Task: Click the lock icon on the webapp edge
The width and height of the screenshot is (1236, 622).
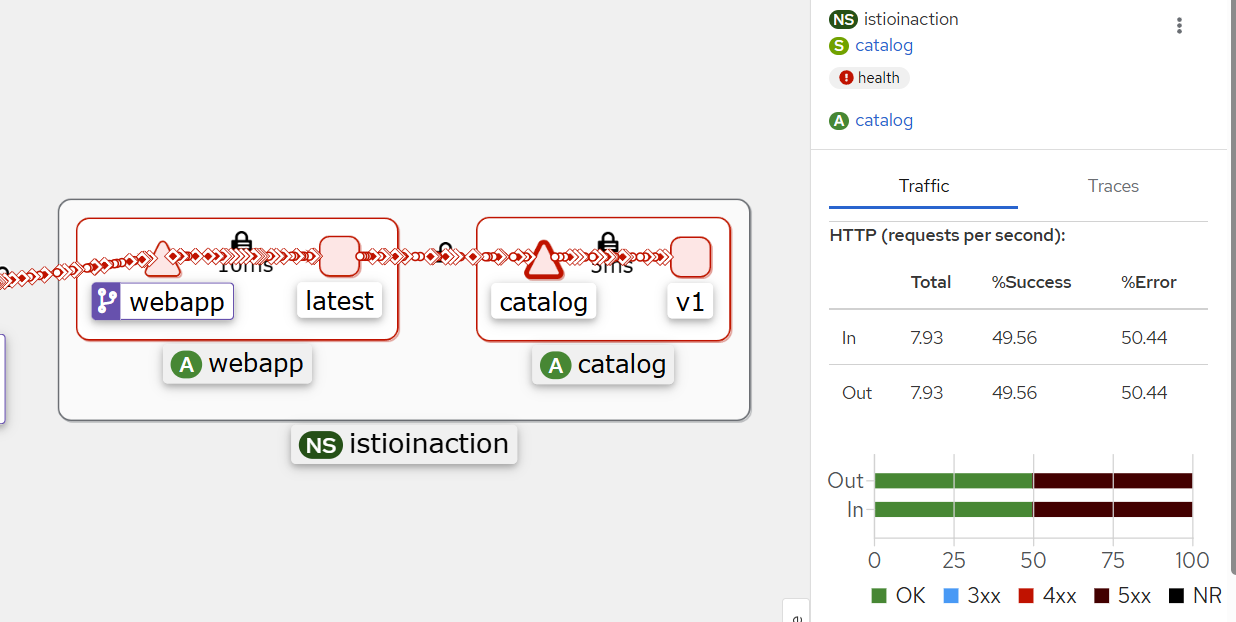Action: [241, 241]
